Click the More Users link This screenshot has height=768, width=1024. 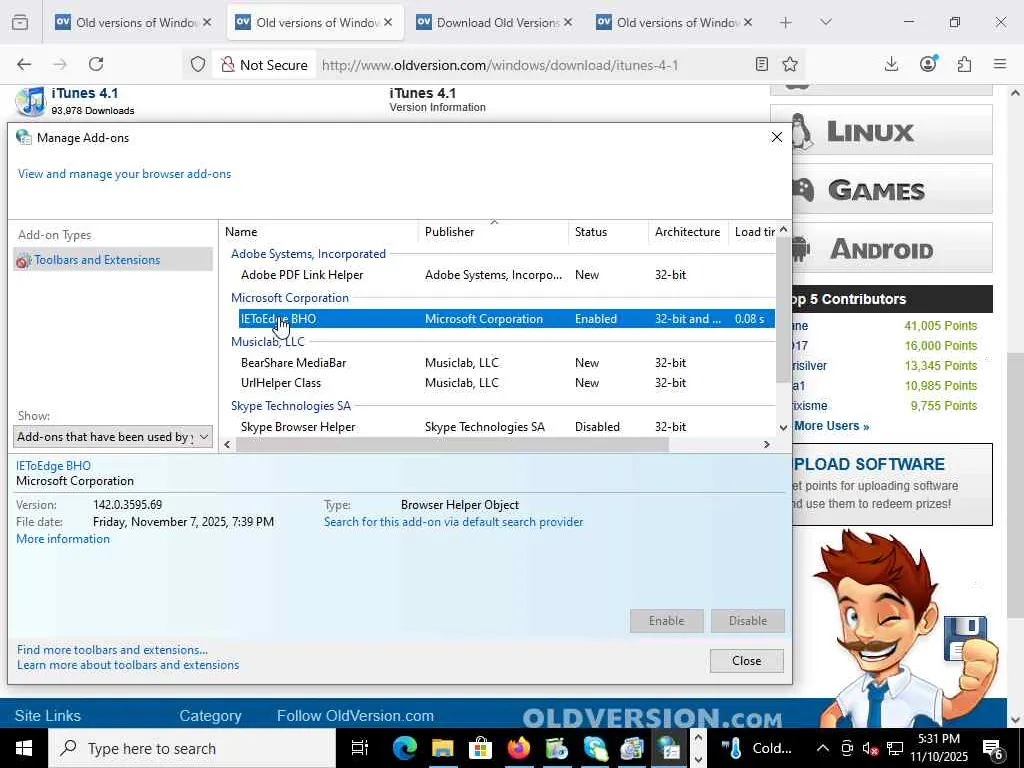coord(831,426)
